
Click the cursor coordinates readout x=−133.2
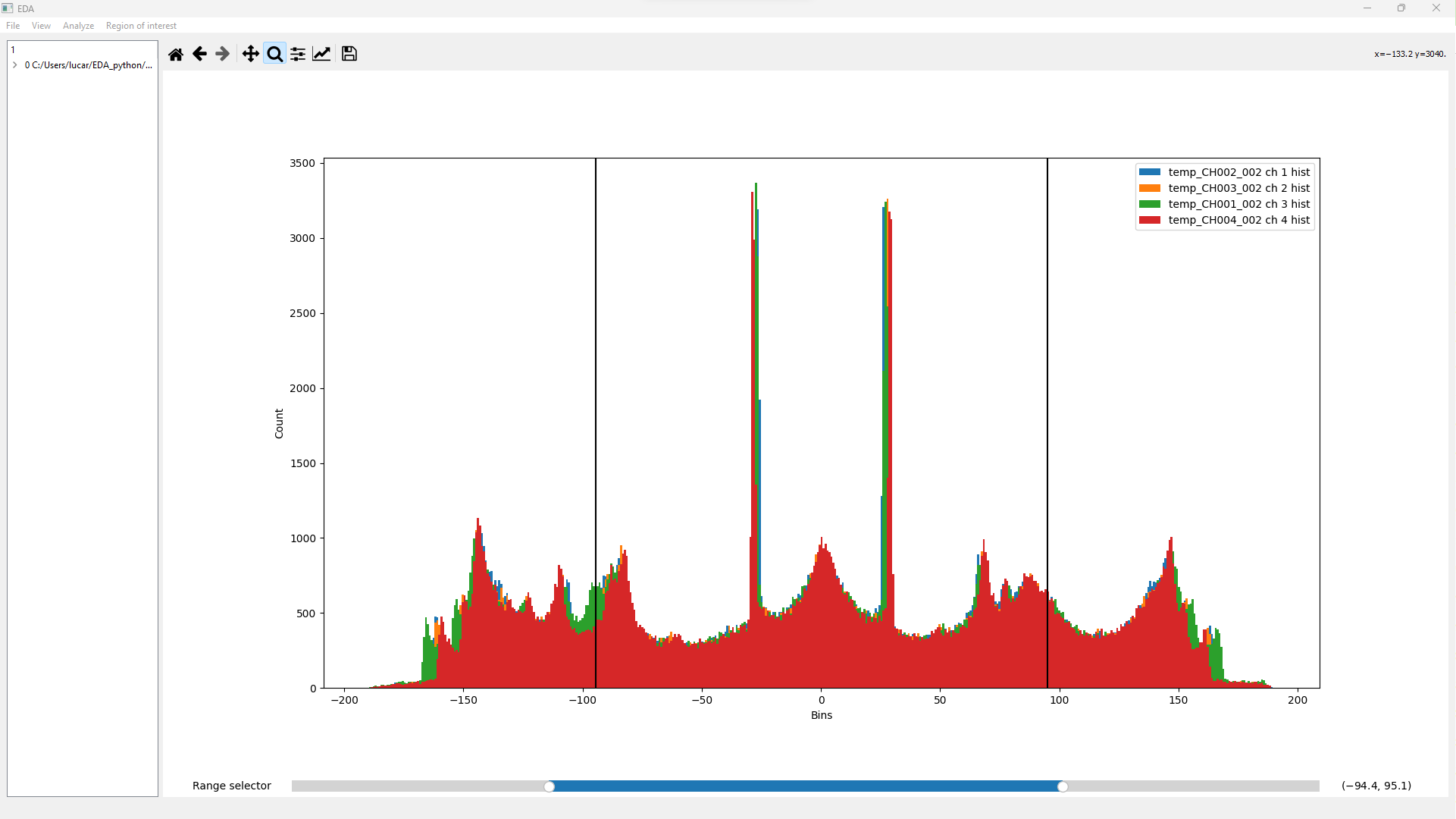(1410, 54)
